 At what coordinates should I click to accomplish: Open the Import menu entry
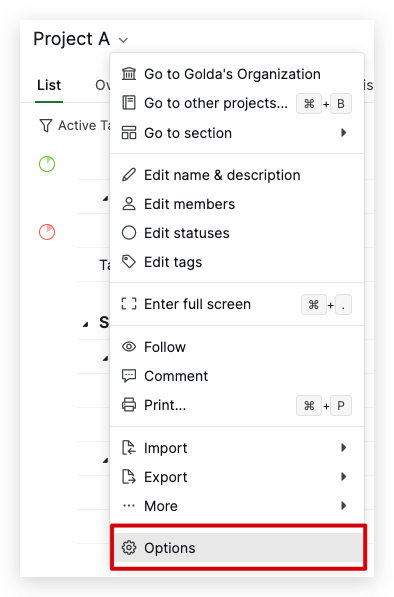(x=237, y=448)
